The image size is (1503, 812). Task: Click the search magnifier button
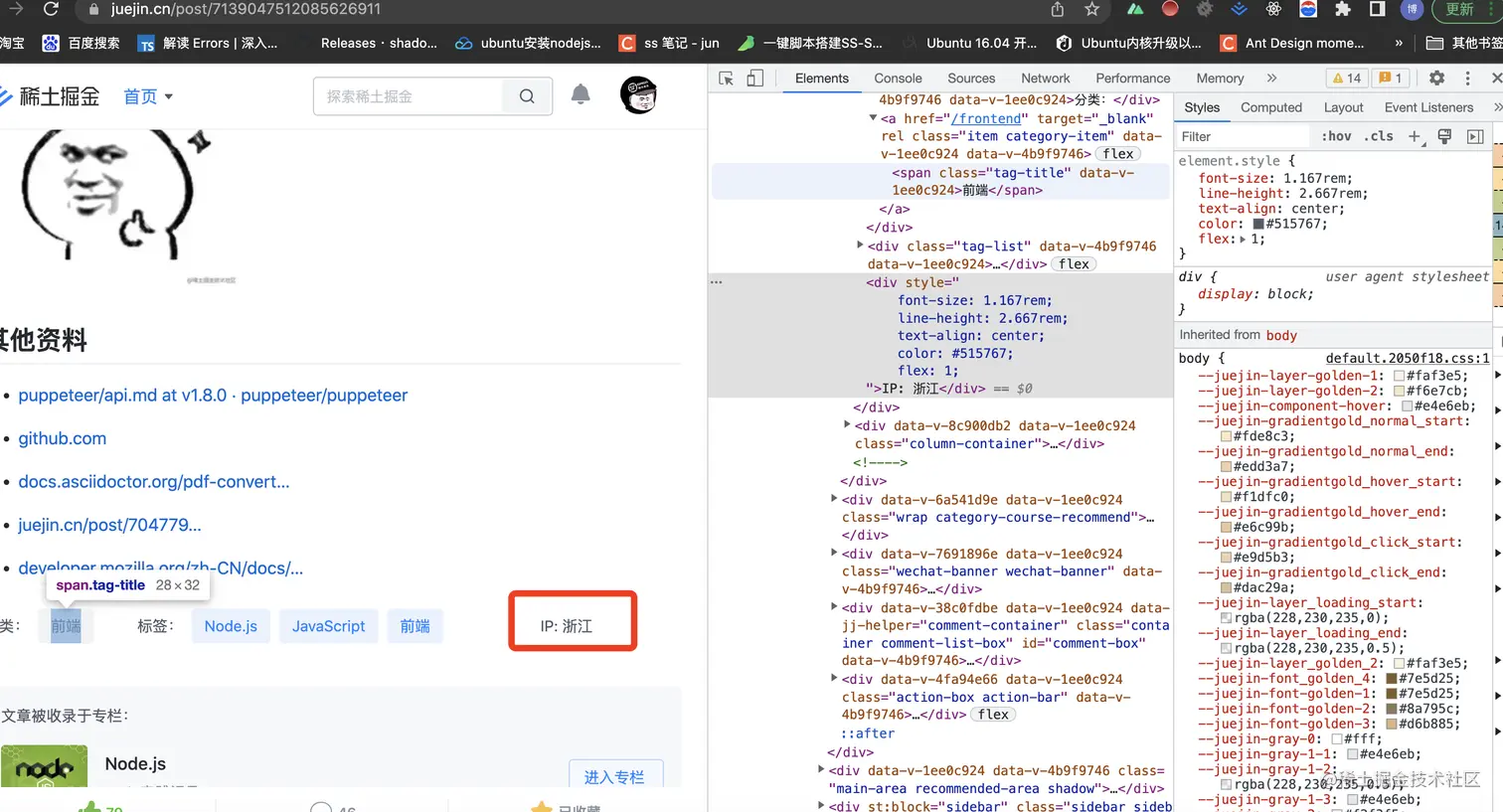(527, 96)
